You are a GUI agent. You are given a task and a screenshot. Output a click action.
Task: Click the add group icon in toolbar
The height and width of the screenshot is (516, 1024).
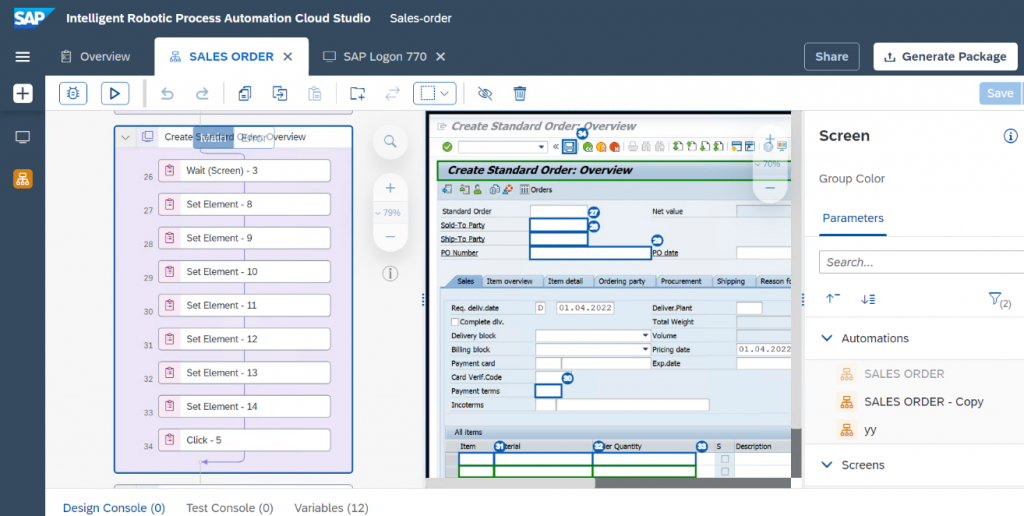(357, 93)
